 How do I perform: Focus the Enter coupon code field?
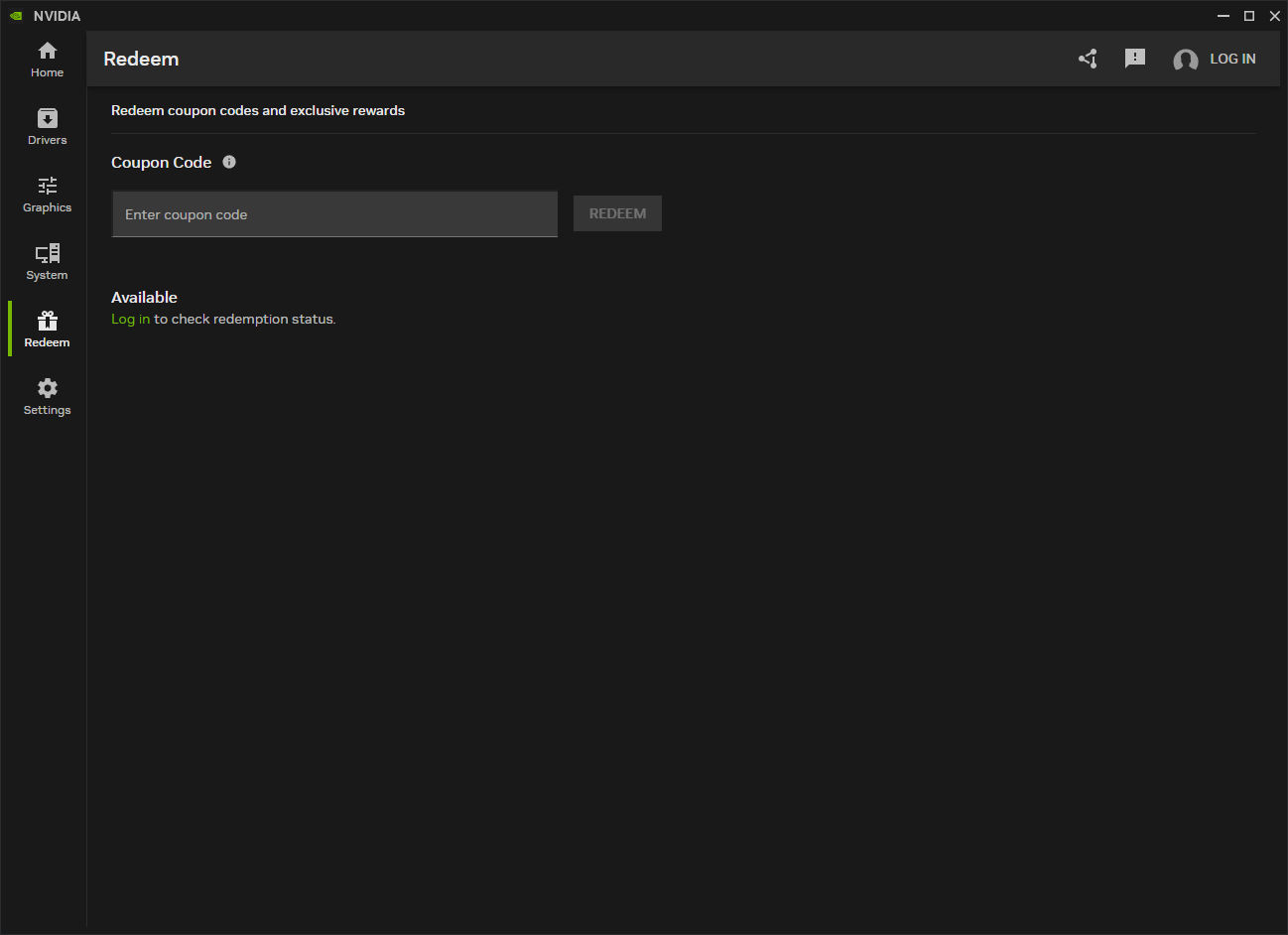[334, 214]
